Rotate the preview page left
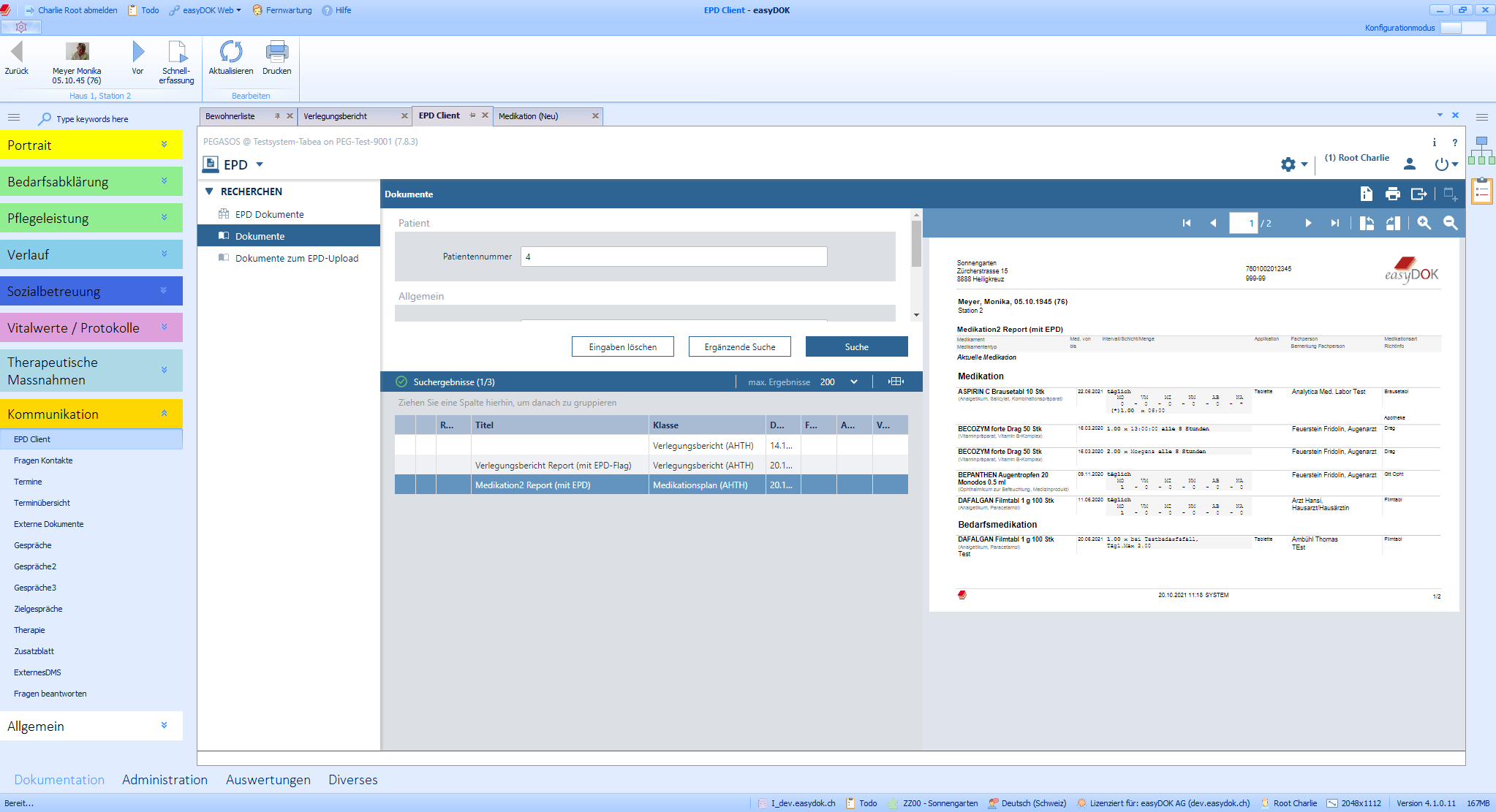The image size is (1496, 812). point(1367,223)
